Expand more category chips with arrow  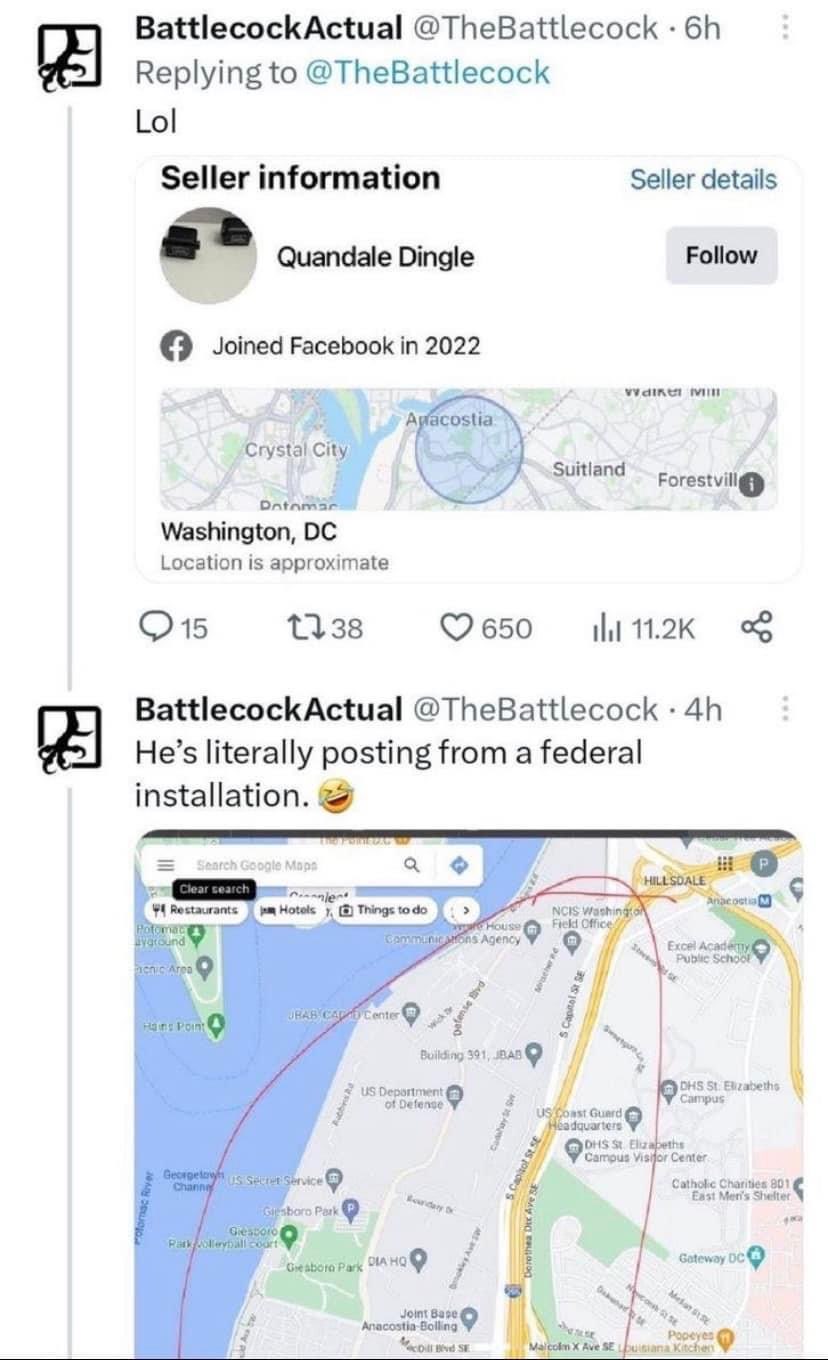point(463,910)
